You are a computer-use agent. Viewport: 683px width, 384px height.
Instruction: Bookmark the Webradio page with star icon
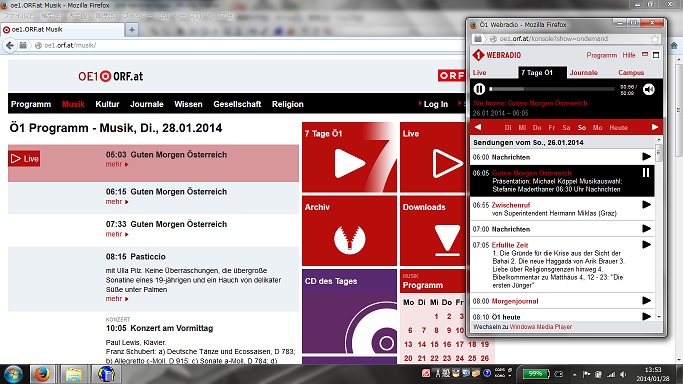click(x=655, y=39)
